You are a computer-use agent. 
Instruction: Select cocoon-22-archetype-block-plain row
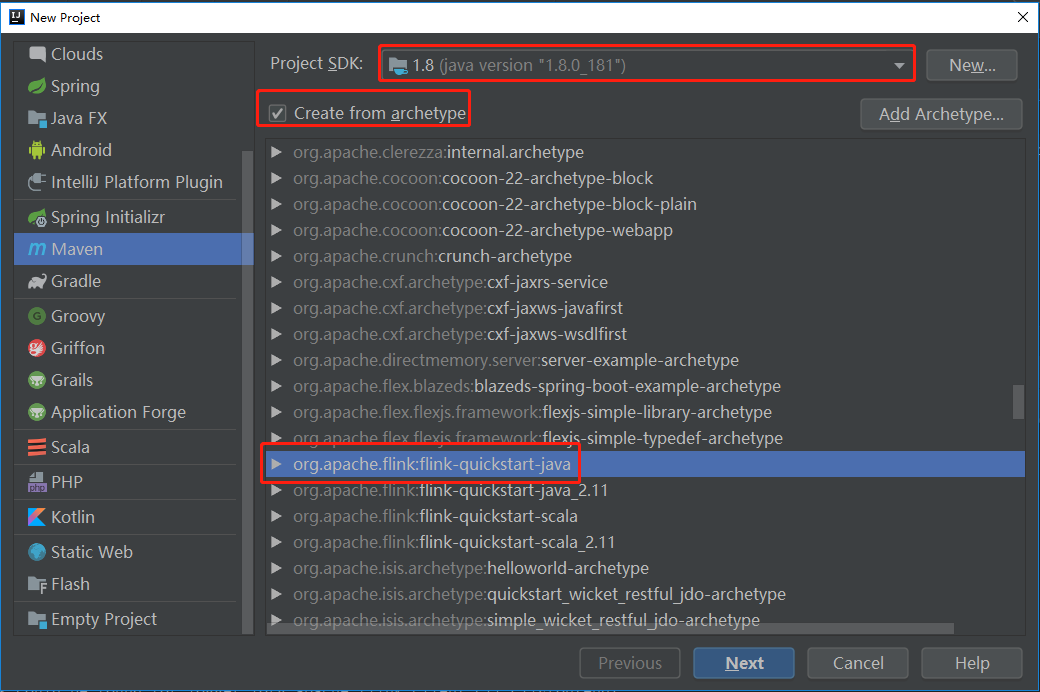click(x=645, y=204)
